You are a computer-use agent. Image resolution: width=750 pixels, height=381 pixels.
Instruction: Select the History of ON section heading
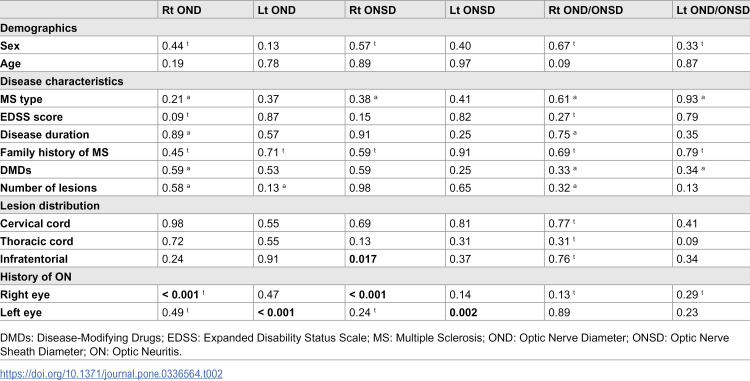pos(36,277)
